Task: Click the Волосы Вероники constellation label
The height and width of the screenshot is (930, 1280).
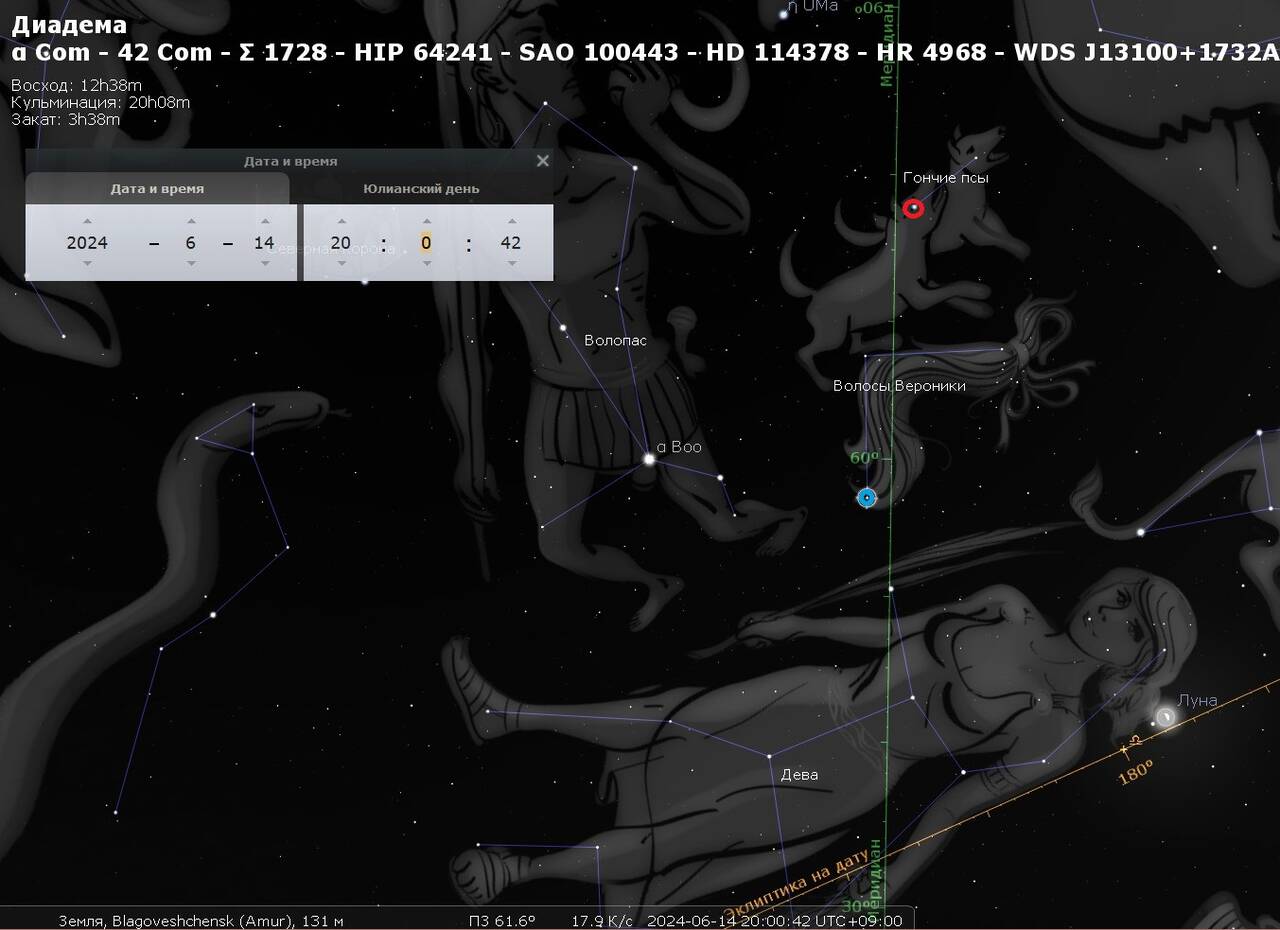Action: 899,385
